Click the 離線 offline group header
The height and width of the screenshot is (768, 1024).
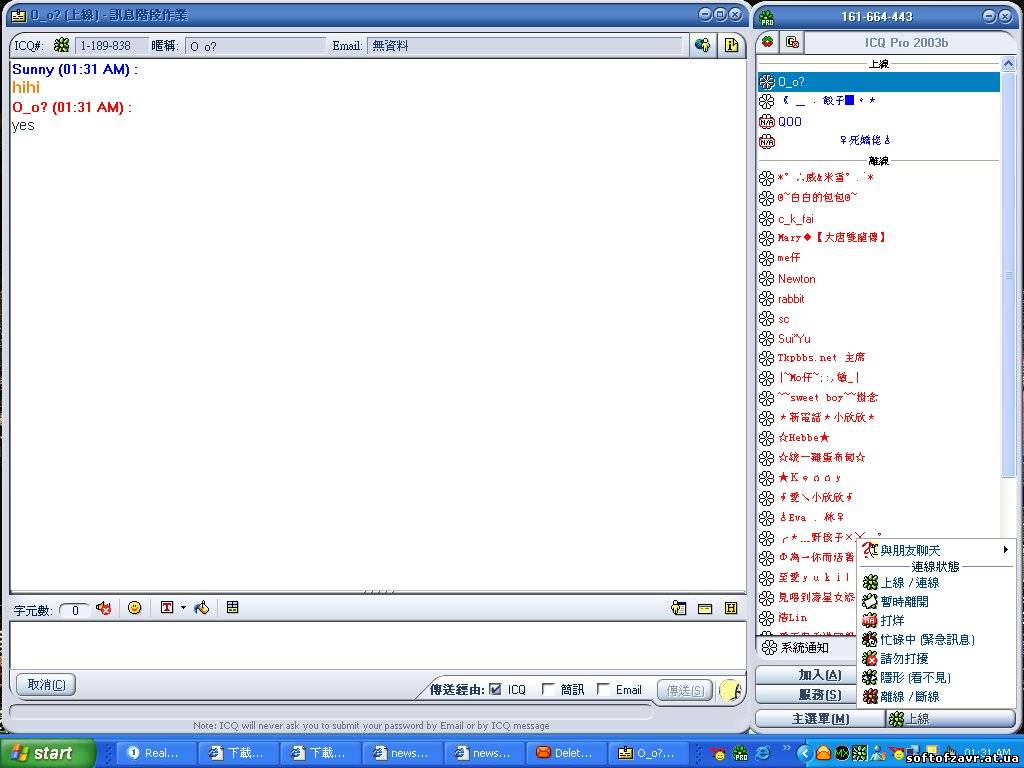pos(878,161)
